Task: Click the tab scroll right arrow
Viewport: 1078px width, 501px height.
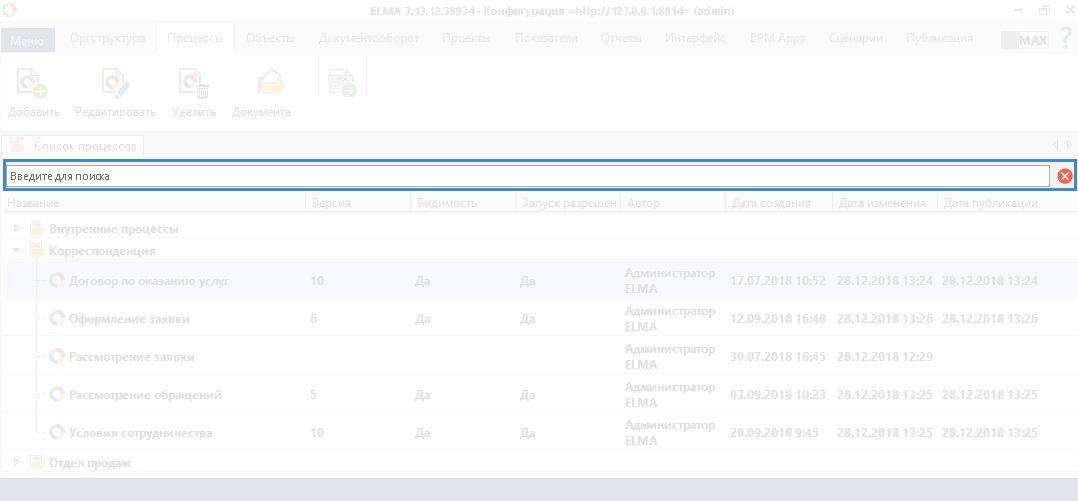Action: pyautogui.click(x=1069, y=145)
